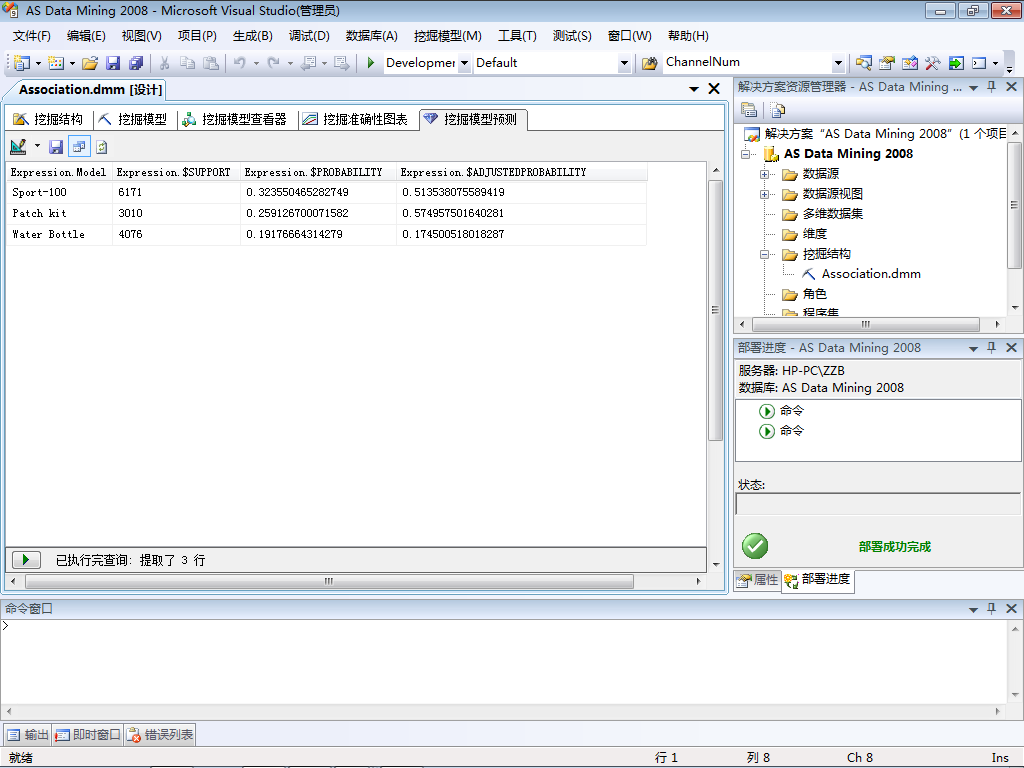Open the ChannelNum find combo box dropdown

pos(838,63)
